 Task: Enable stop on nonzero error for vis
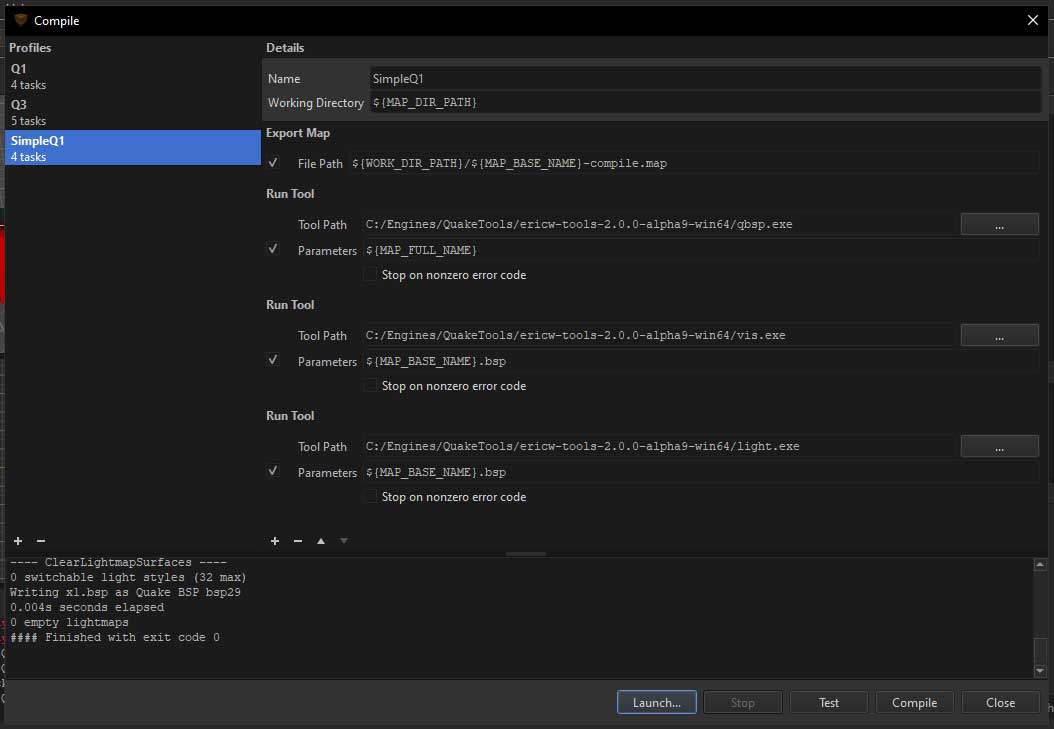[370, 386]
